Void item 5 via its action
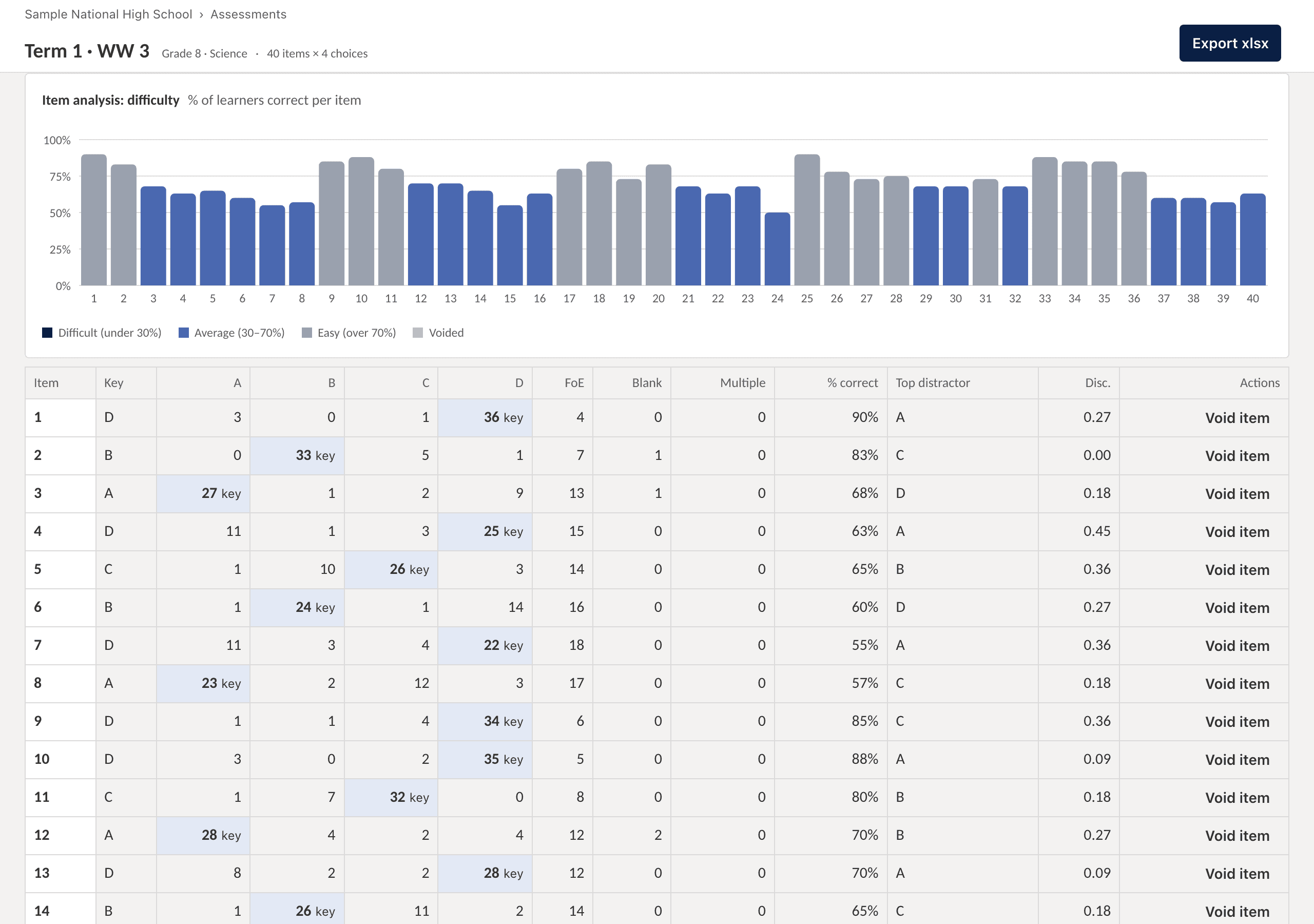This screenshot has width=1314, height=924. pyautogui.click(x=1236, y=570)
